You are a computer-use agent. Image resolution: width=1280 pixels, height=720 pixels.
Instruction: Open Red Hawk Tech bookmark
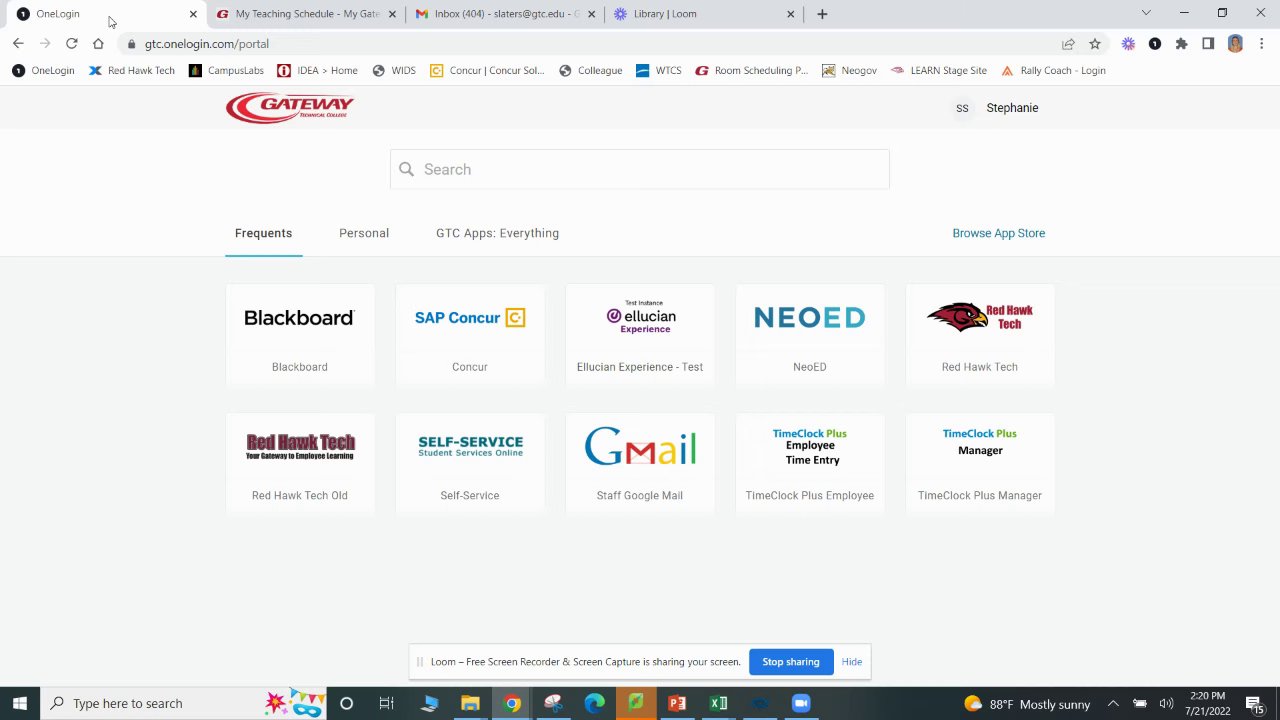coord(131,71)
